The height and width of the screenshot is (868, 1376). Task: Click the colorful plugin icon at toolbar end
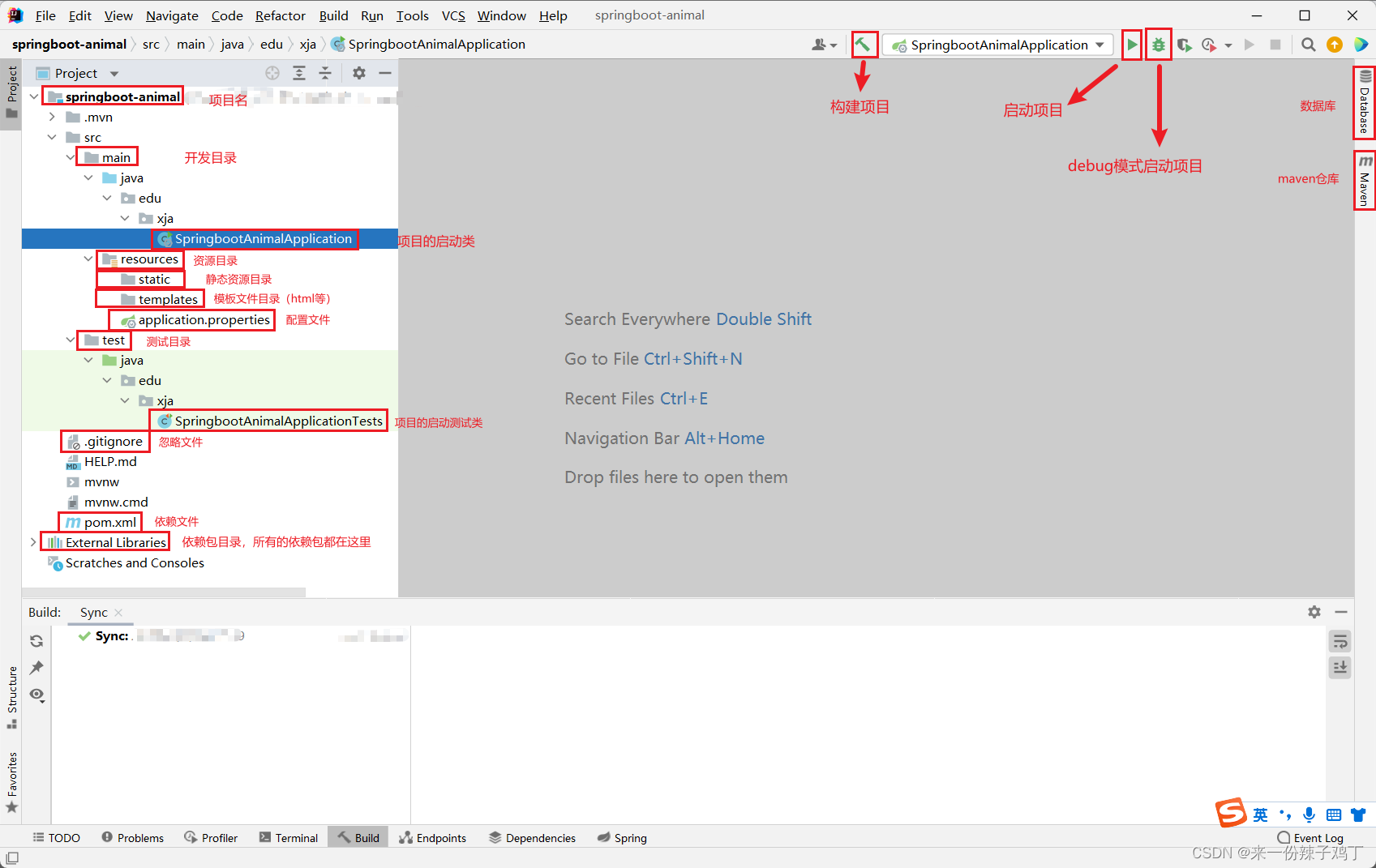[1361, 45]
